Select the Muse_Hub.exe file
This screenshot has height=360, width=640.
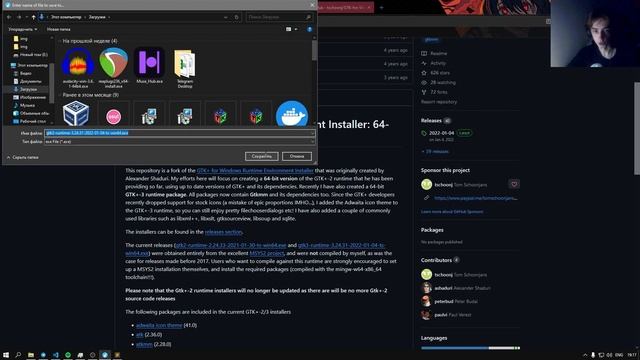click(x=149, y=65)
